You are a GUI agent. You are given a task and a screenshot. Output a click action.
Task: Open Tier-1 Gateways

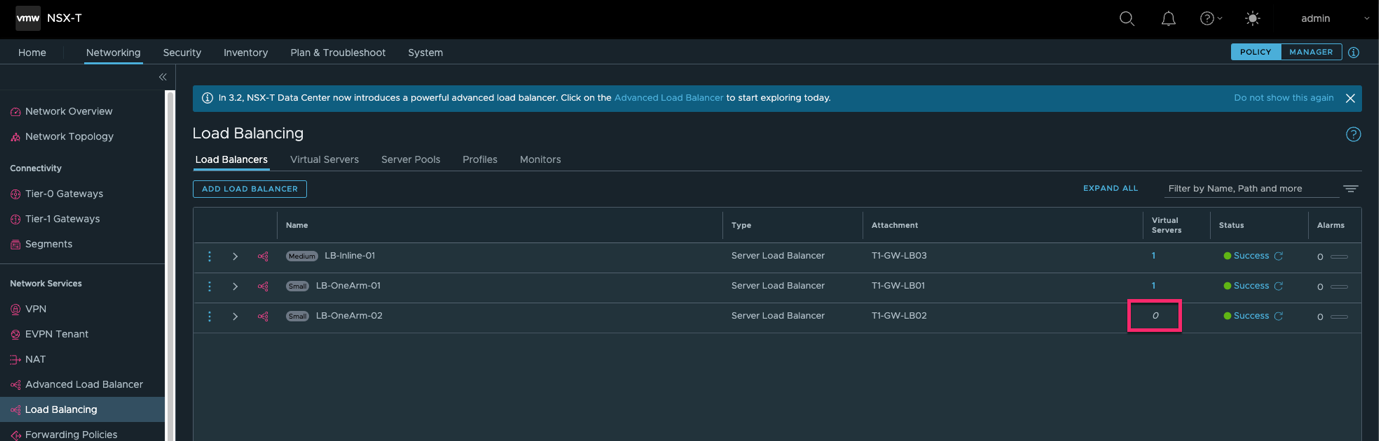(62, 218)
